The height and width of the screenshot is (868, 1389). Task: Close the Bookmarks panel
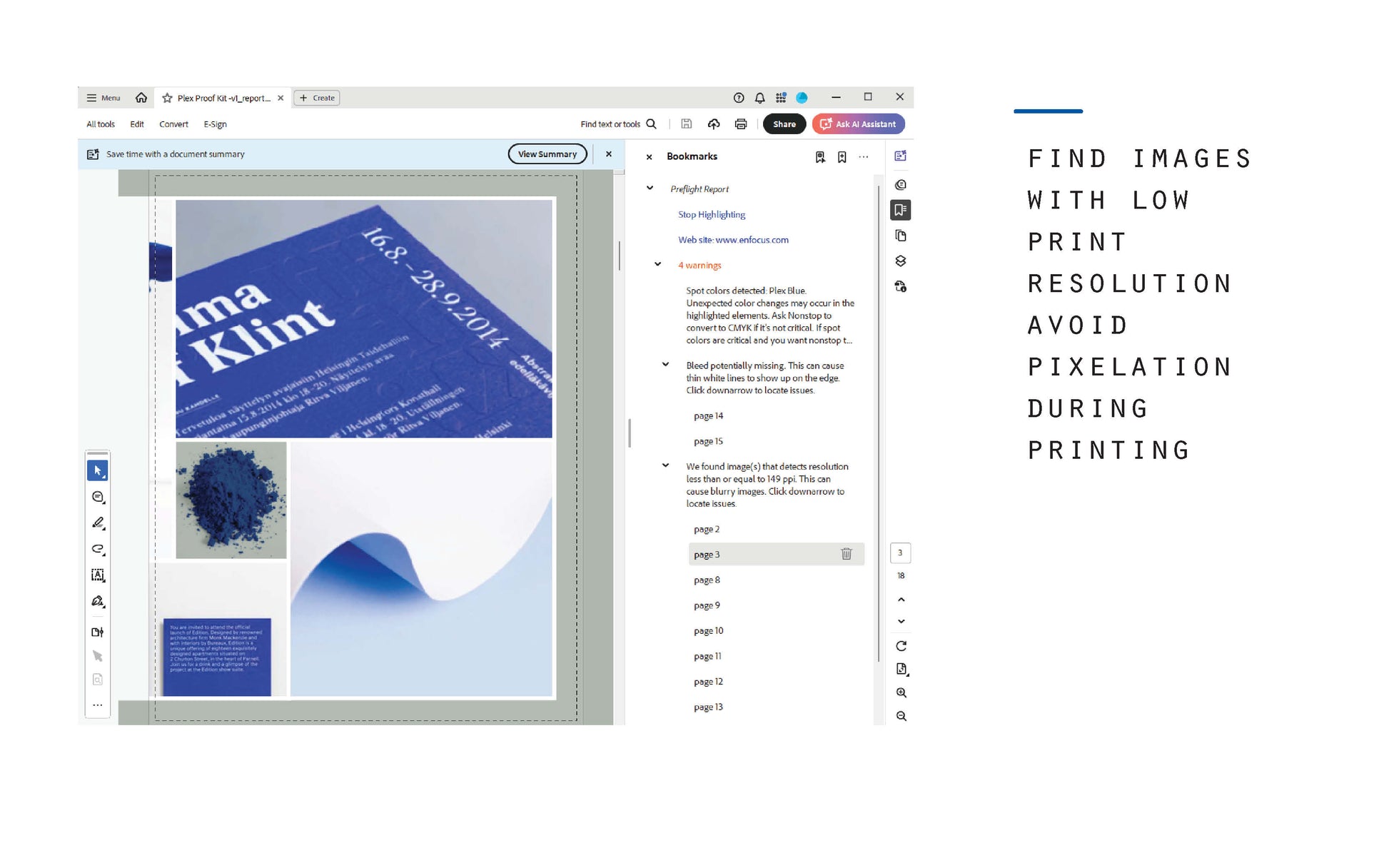[x=649, y=157]
